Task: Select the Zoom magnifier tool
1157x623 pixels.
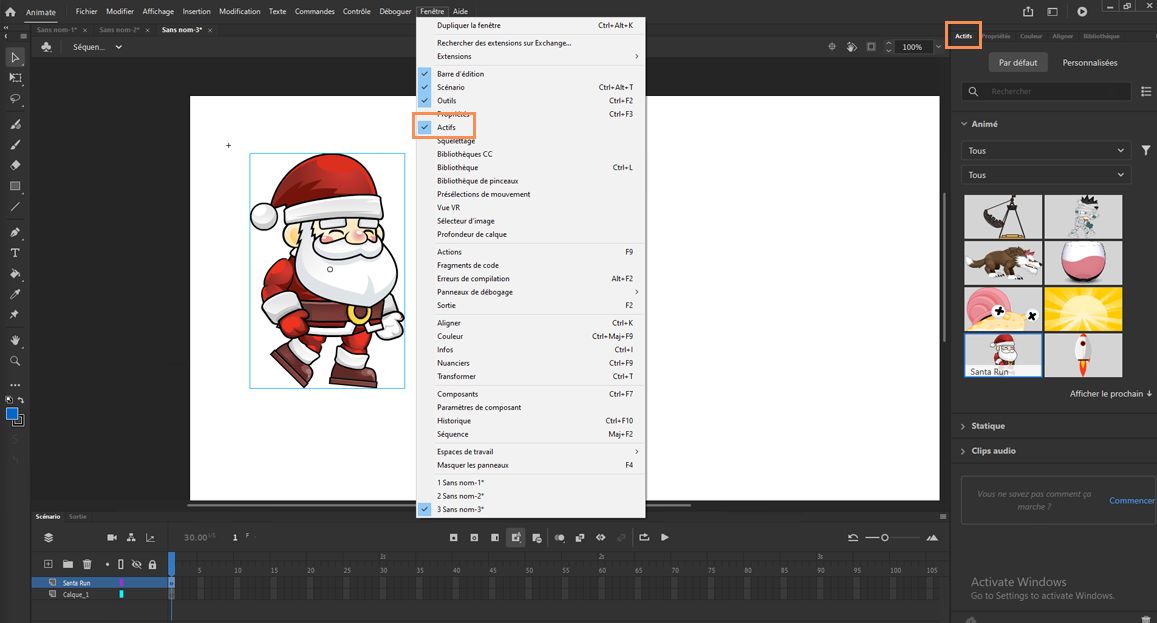Action: tap(15, 361)
